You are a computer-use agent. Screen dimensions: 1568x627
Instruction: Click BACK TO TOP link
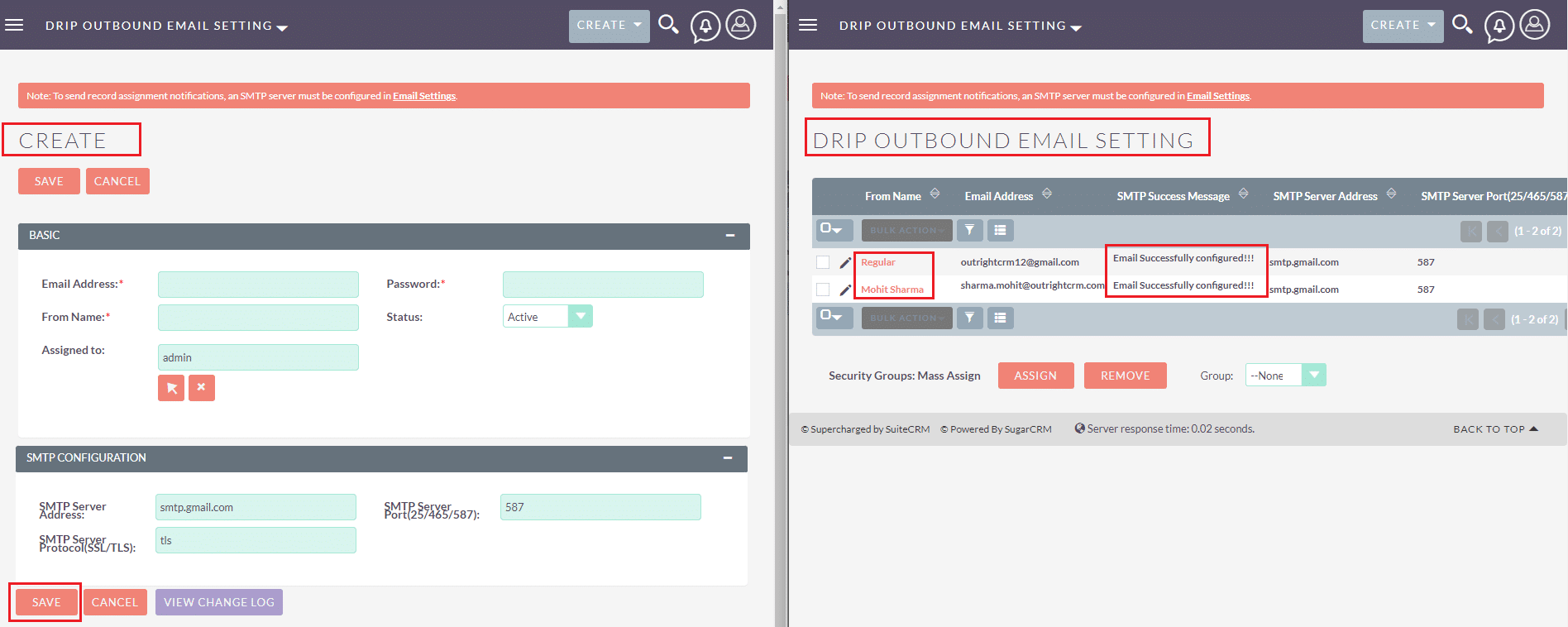click(x=1495, y=429)
